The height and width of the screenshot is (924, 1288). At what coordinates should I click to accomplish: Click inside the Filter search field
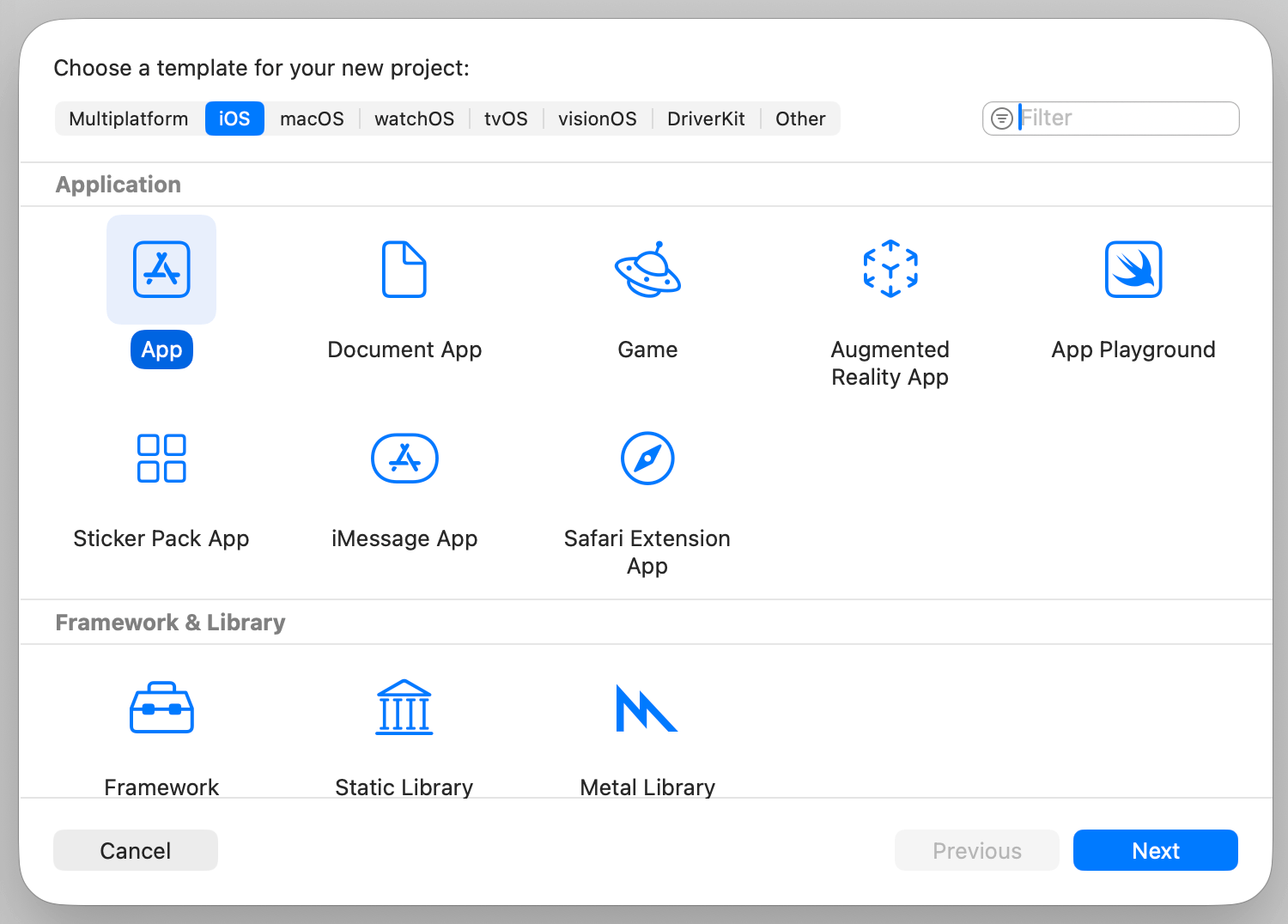pyautogui.click(x=1125, y=119)
